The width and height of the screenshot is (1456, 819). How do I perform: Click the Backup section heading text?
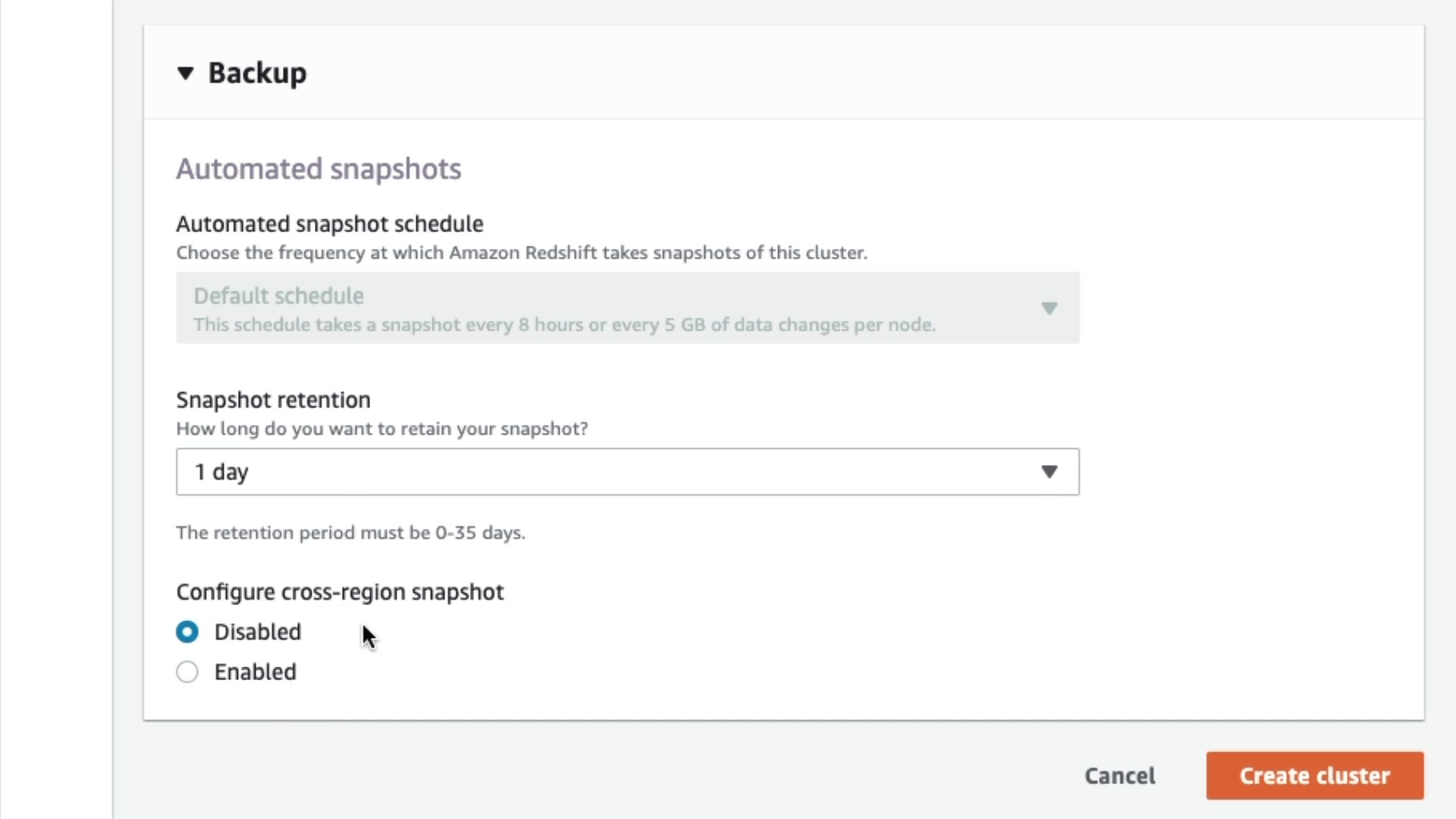[x=257, y=74]
